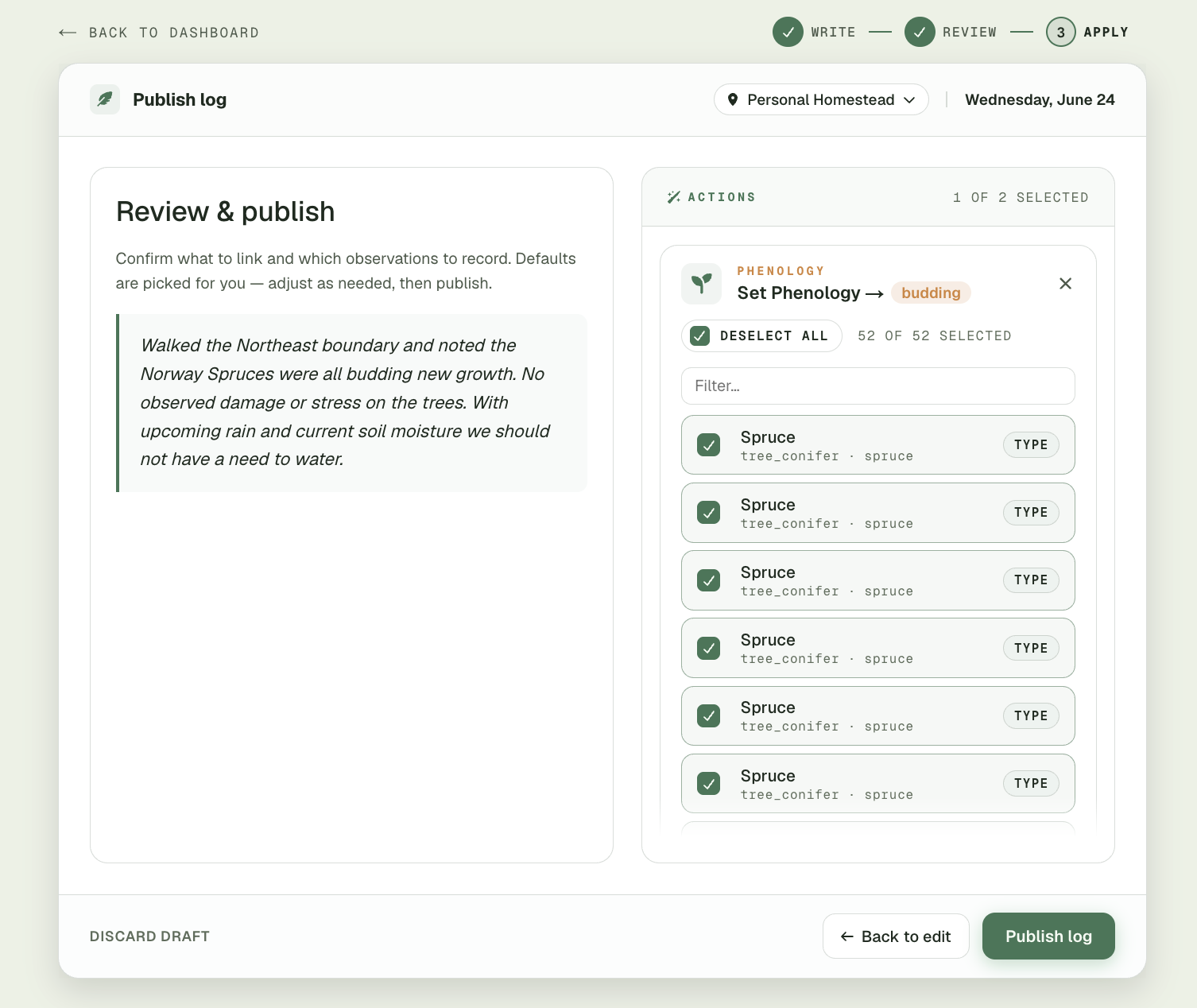This screenshot has height=1008, width=1197.
Task: Click the phenology sprout icon
Action: pos(701,284)
